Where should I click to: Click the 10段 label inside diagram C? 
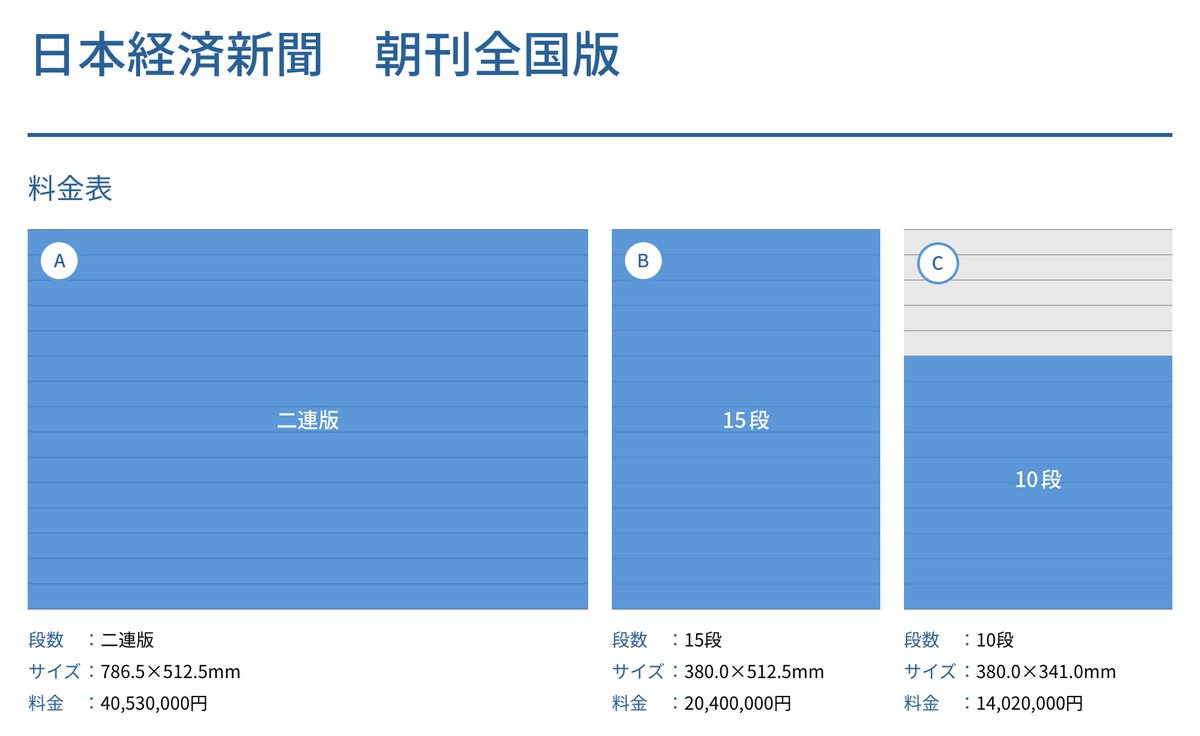[x=1038, y=480]
